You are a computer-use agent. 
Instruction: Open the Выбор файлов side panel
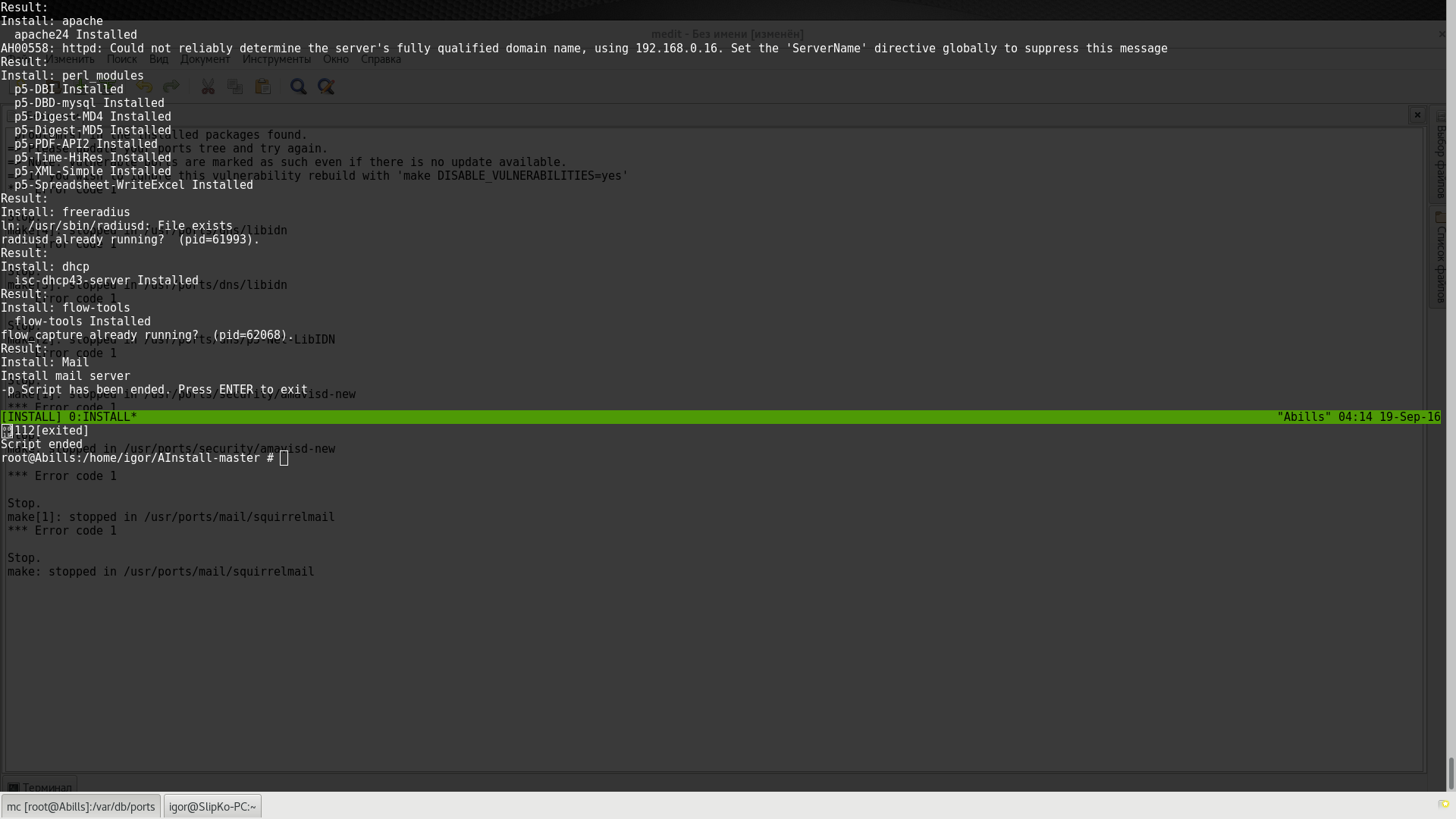click(x=1440, y=155)
